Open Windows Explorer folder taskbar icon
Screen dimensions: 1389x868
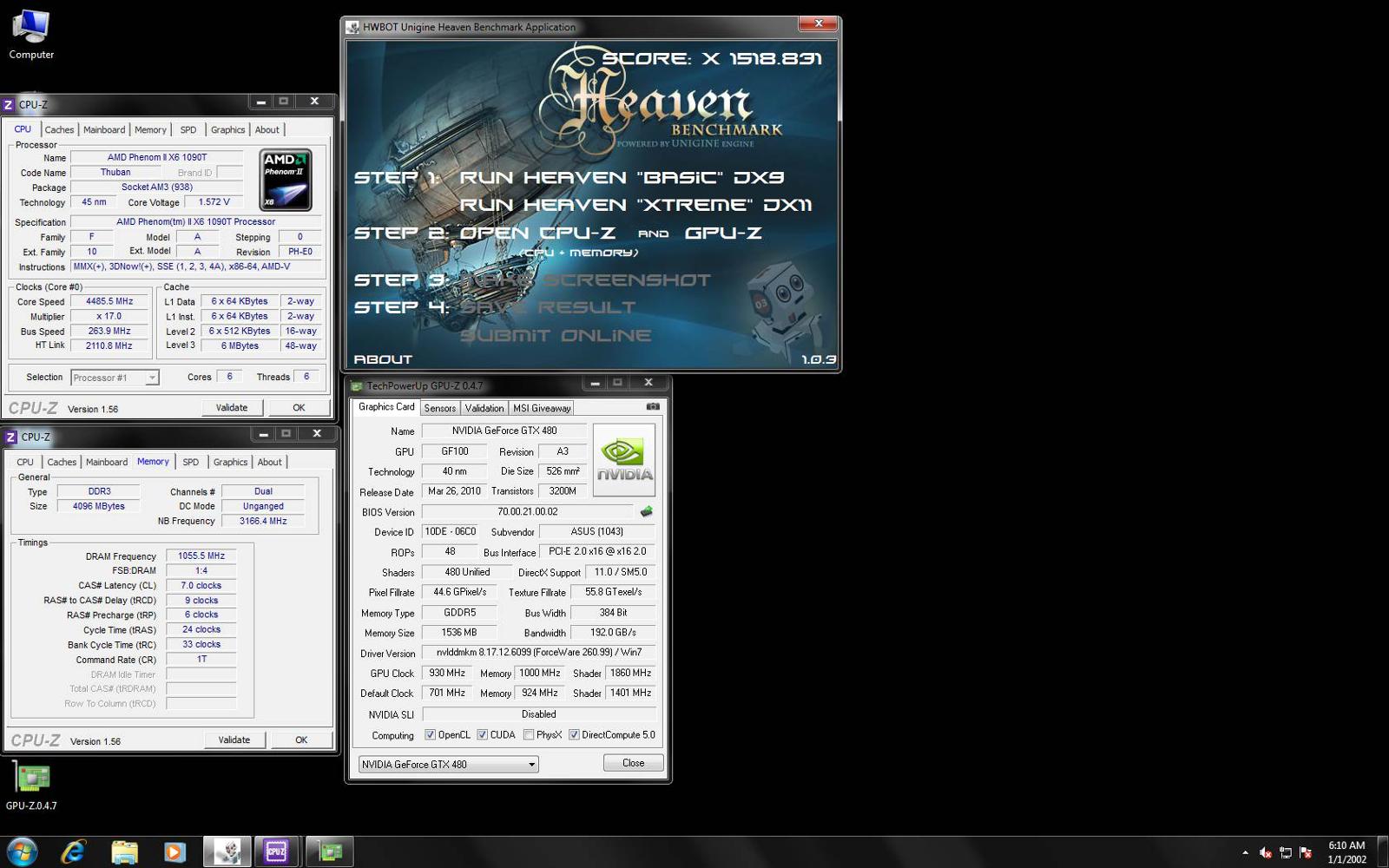124,852
